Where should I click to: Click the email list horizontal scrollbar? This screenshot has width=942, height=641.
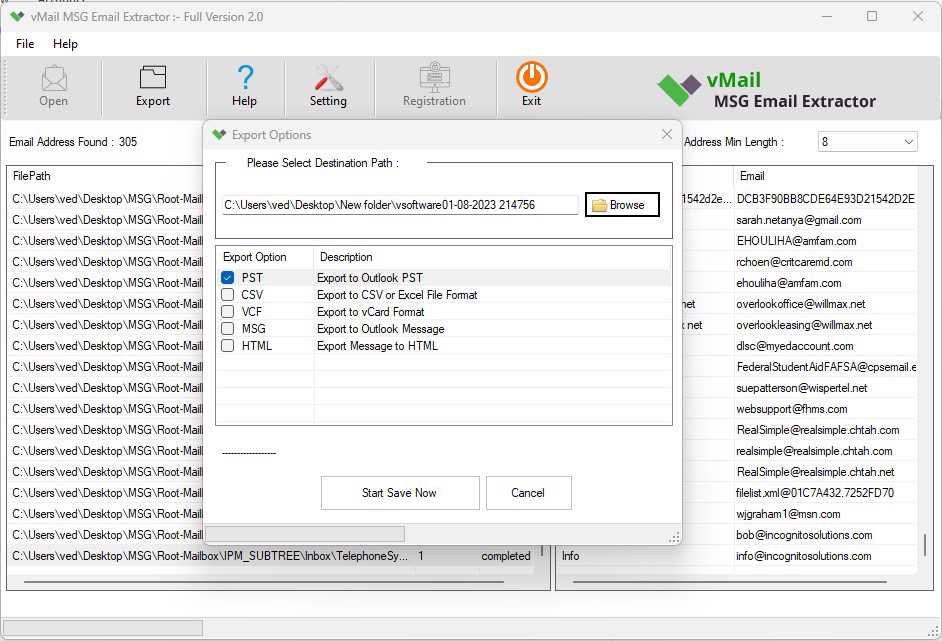(x=729, y=582)
